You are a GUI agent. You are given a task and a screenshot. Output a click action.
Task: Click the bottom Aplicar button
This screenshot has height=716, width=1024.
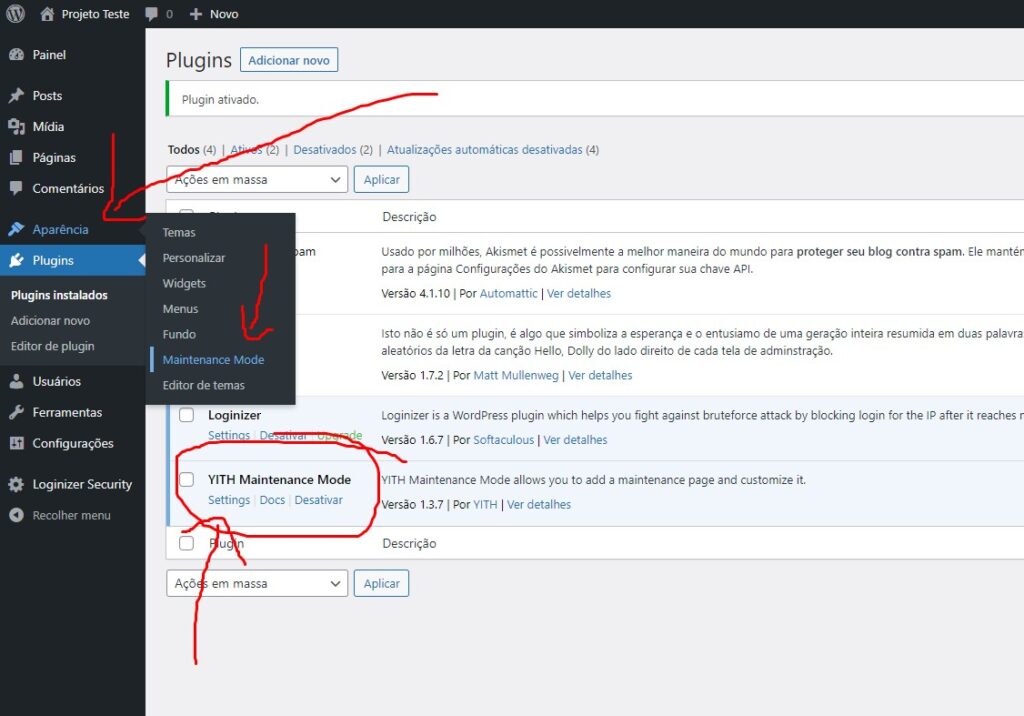(381, 583)
